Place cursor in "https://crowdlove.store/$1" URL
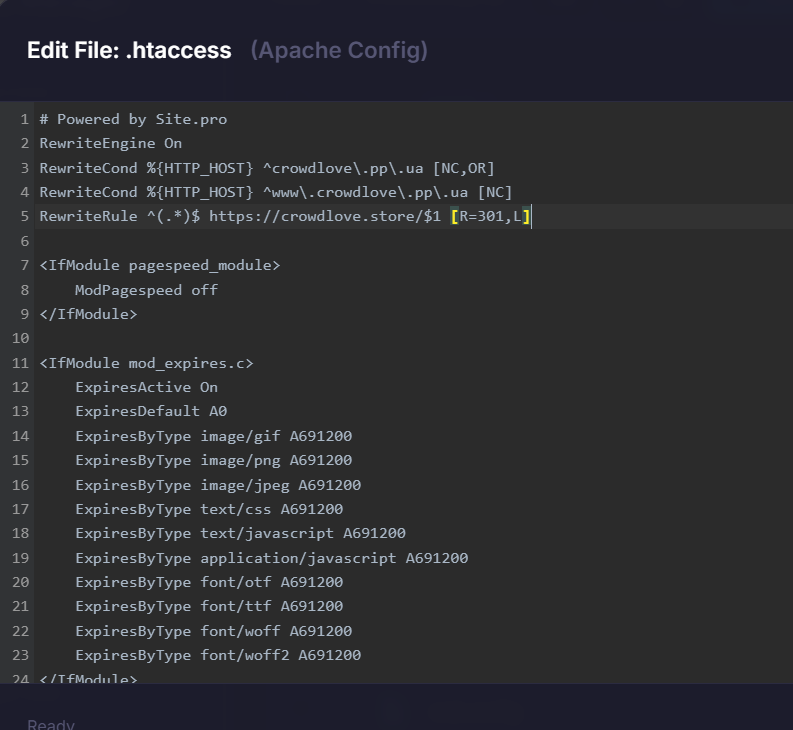 [x=316, y=216]
